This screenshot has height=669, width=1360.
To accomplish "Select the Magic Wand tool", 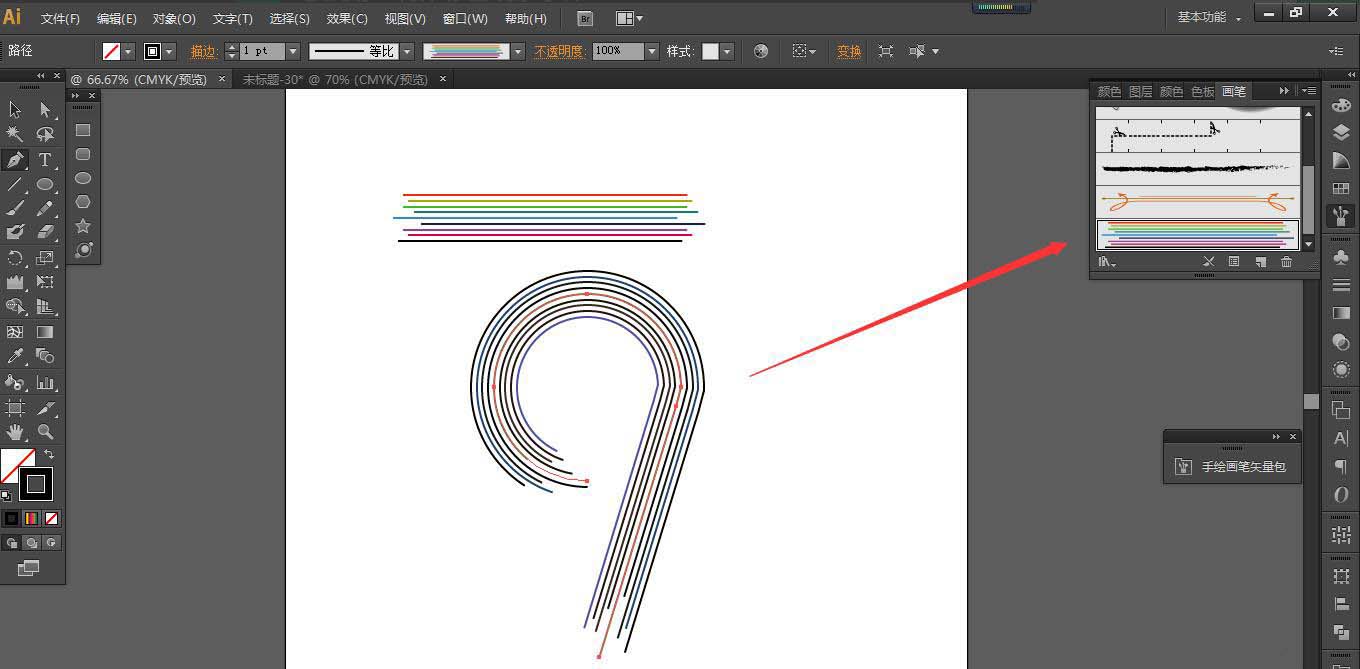I will click(15, 134).
